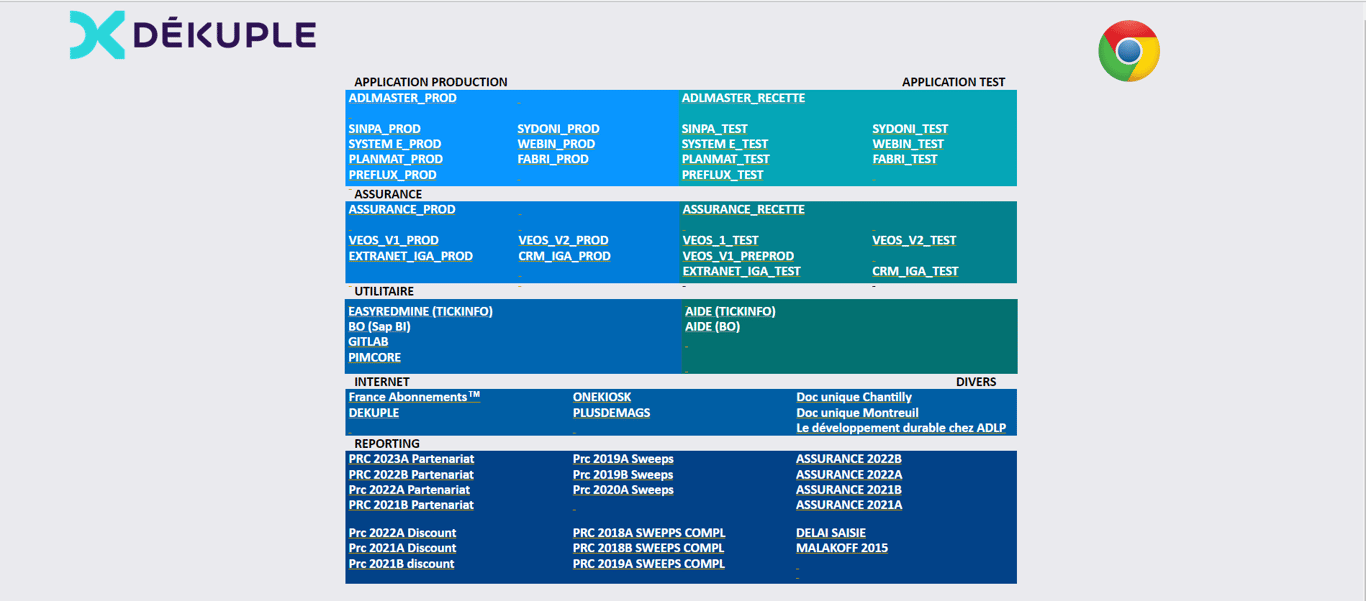The image size is (1366, 601).
Task: Open FABRI_PROD link
Action: click(x=553, y=159)
